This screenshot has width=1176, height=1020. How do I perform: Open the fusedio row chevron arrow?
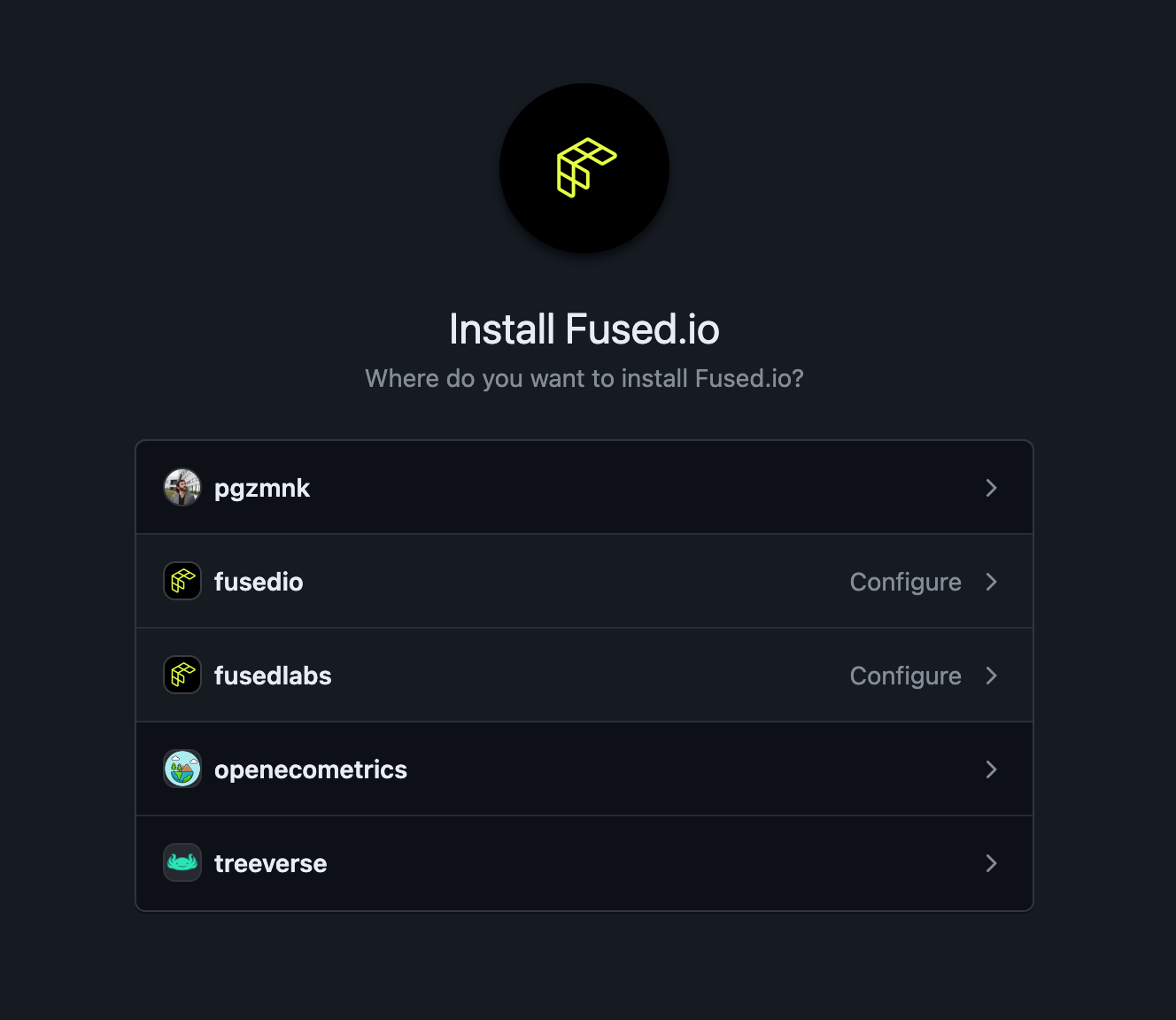click(x=991, y=582)
